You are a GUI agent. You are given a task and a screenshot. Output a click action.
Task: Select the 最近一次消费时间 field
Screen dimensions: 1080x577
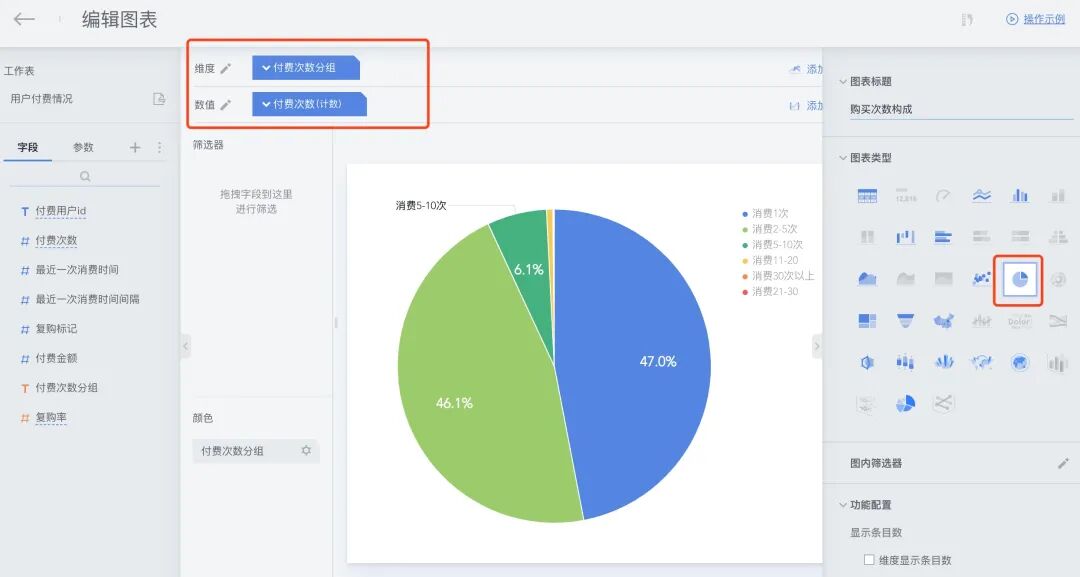tap(76, 270)
